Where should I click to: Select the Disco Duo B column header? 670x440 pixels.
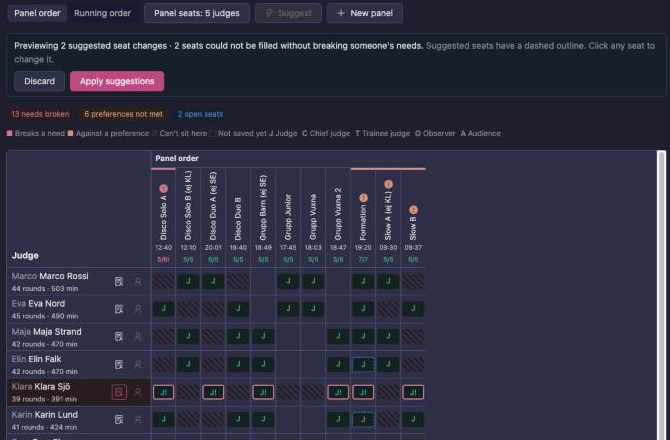(x=238, y=217)
